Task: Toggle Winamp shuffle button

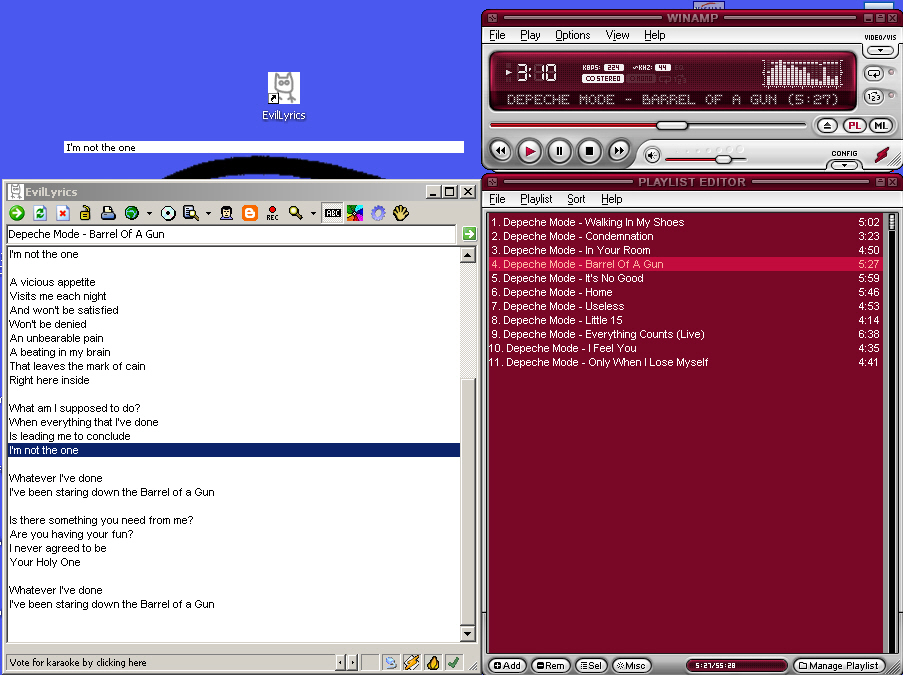Action: point(873,97)
